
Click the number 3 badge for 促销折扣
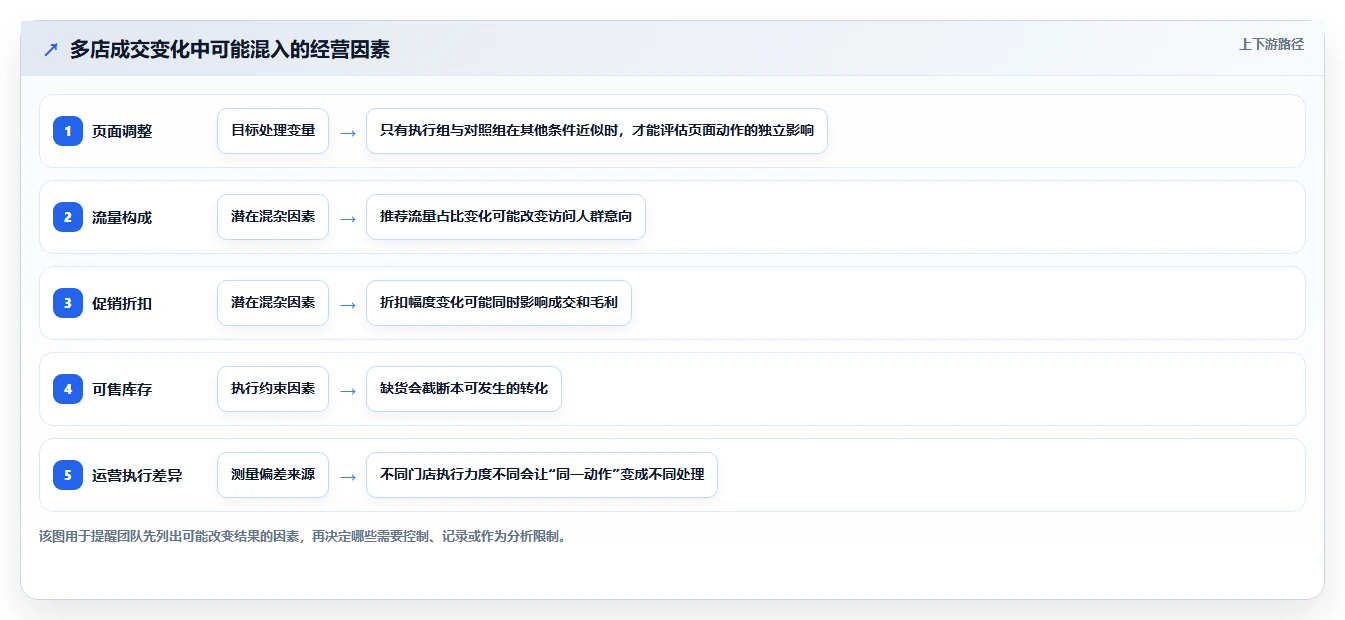68,303
